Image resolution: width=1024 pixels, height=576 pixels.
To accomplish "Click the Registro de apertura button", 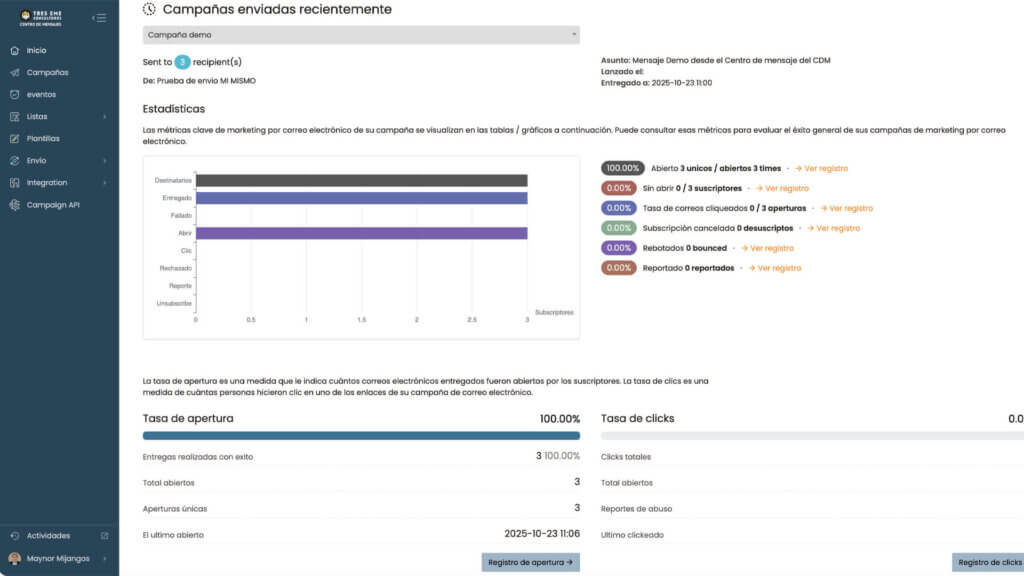I will [530, 562].
